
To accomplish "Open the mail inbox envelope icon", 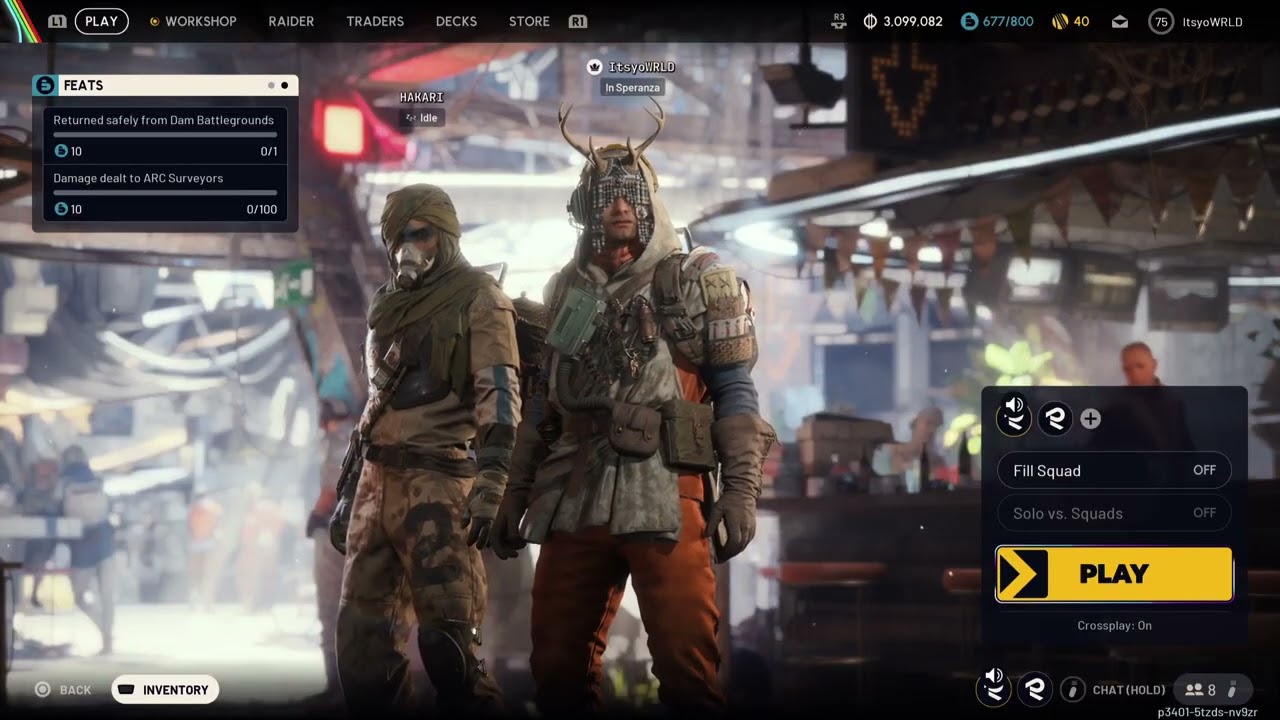I will [1119, 21].
